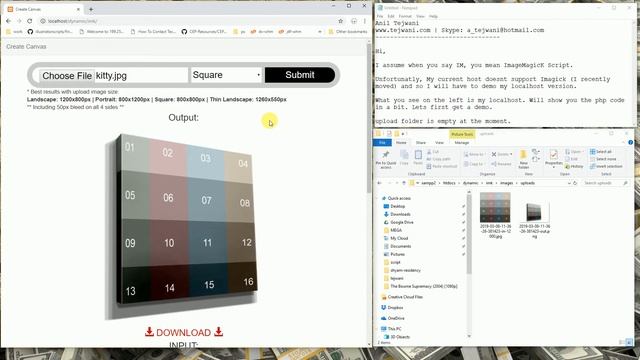Screen dimensions: 640x360
Task: Open a new Chrome tab
Action: pyautogui.click(x=91, y=9)
